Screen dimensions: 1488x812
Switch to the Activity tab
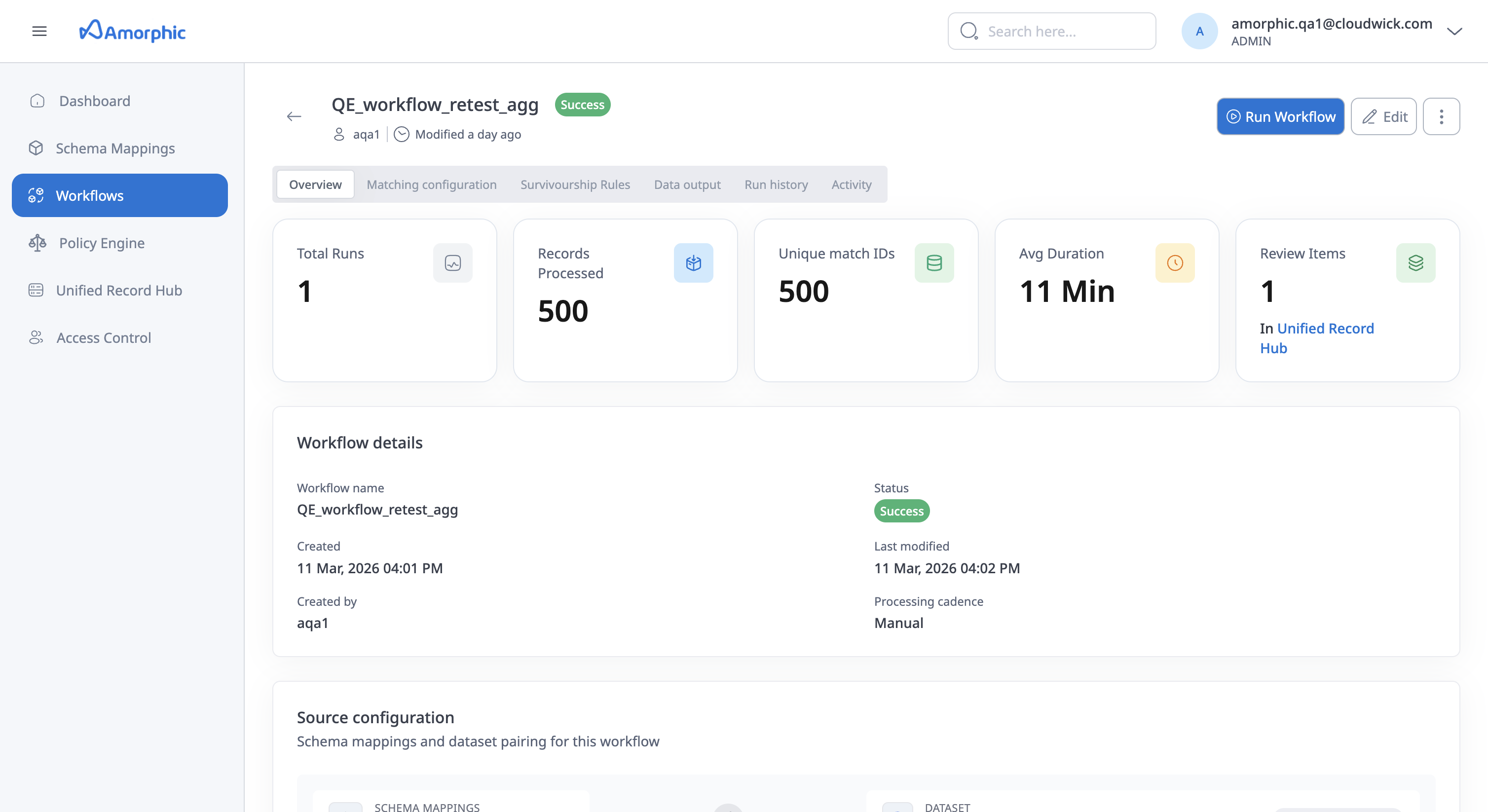852,185
